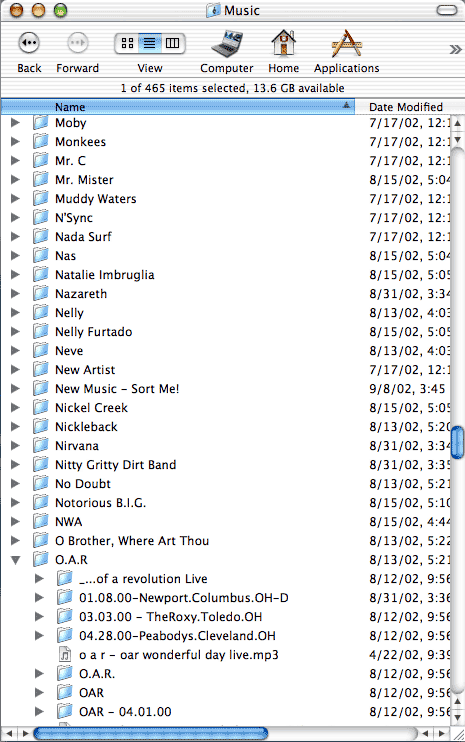Go to Home folder icon
465x742 pixels.
pyautogui.click(x=283, y=44)
